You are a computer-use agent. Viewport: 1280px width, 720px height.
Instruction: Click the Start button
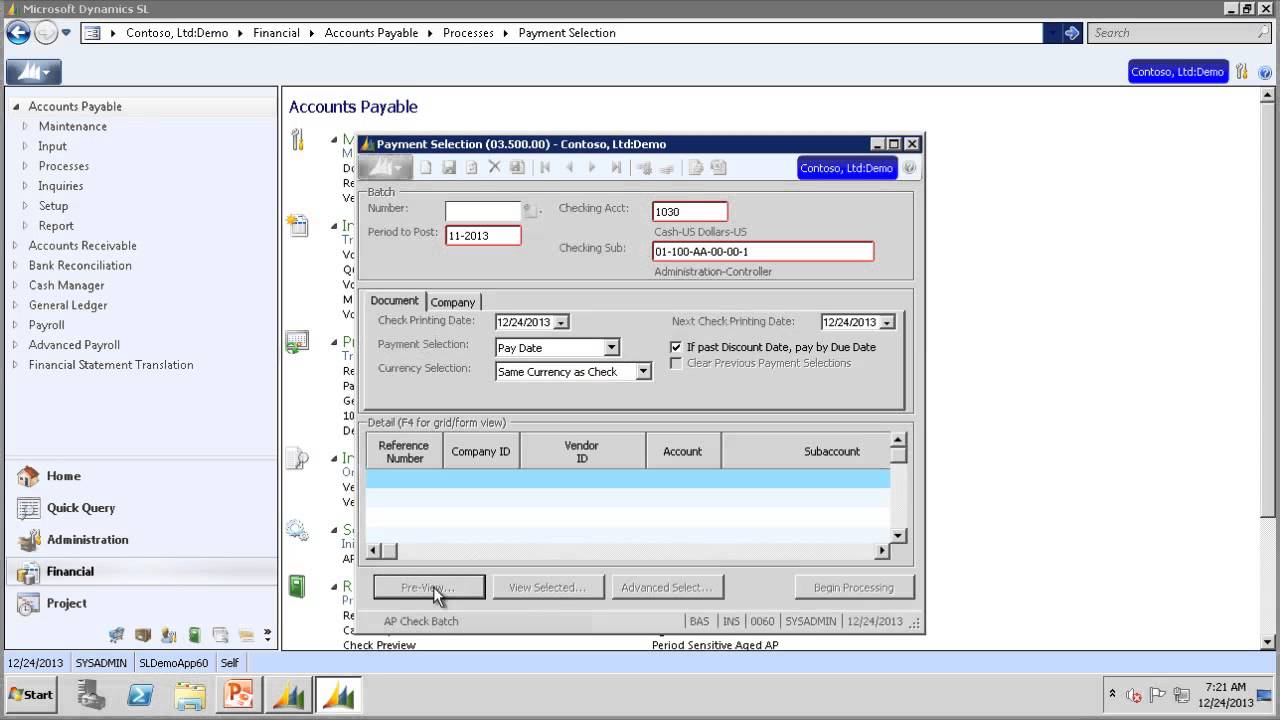(32, 694)
